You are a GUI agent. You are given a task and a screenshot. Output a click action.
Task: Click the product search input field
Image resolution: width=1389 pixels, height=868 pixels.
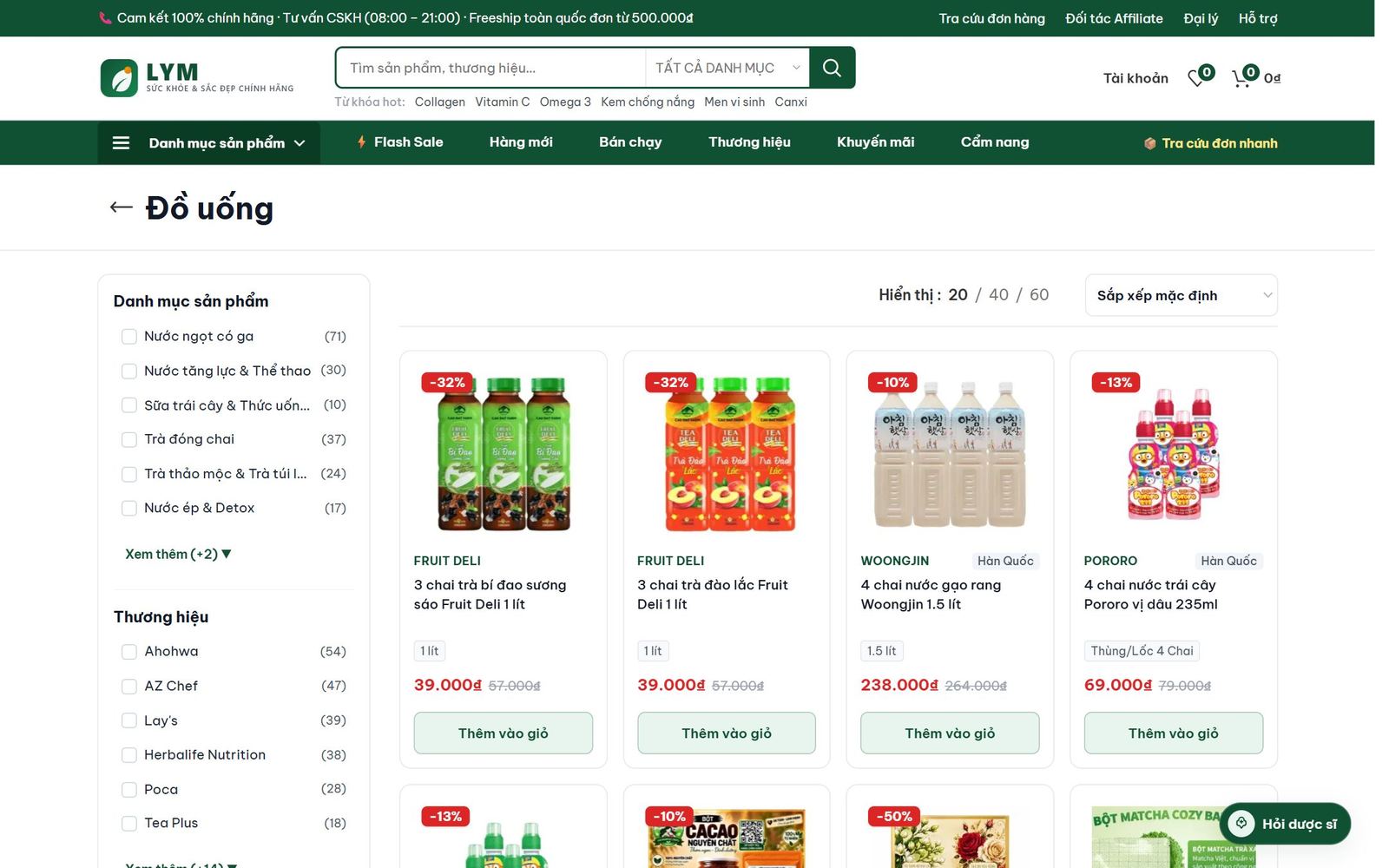pyautogui.click(x=490, y=68)
